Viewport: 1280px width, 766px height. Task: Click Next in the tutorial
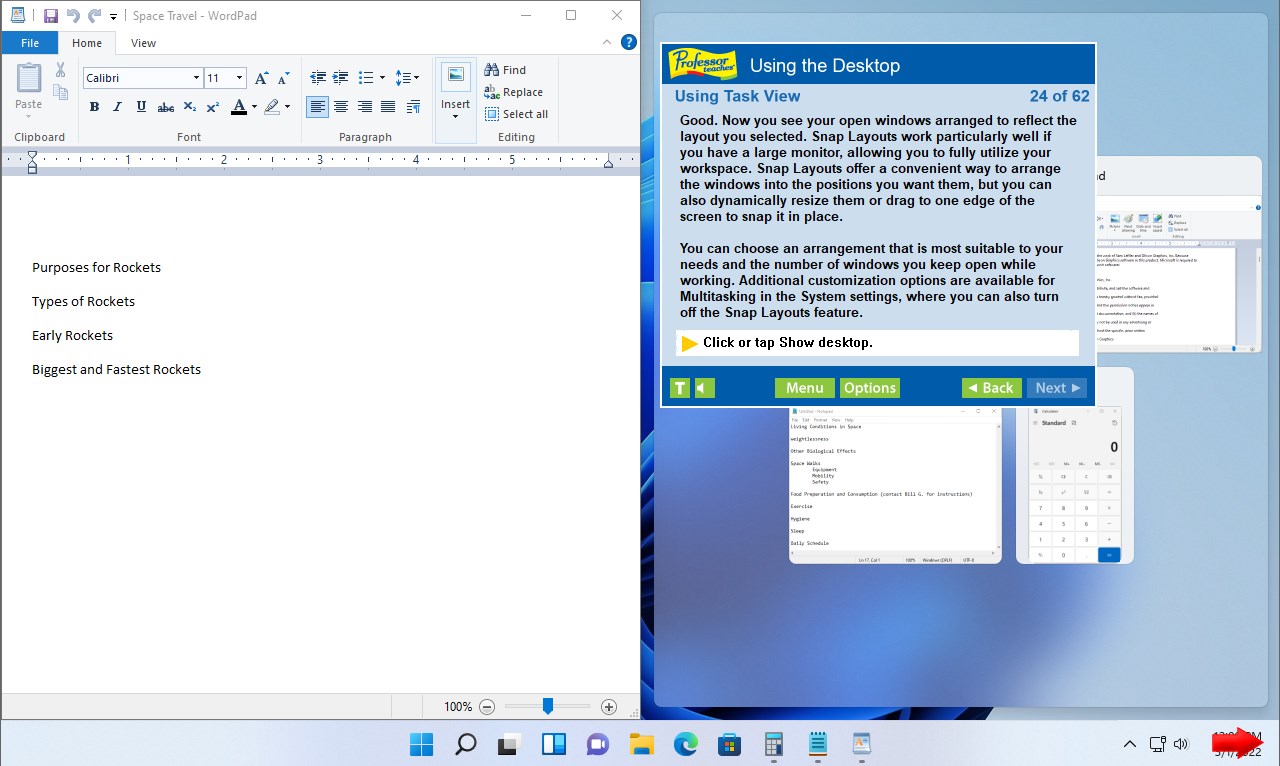pyautogui.click(x=1057, y=388)
